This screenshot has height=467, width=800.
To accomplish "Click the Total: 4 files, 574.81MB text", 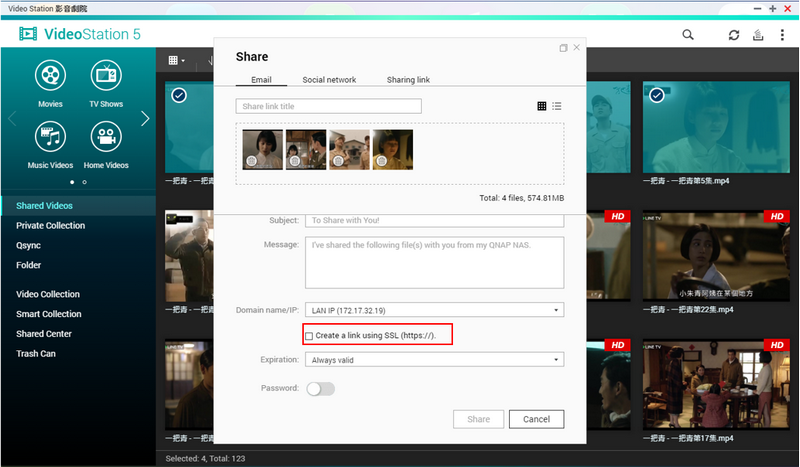I will (521, 198).
